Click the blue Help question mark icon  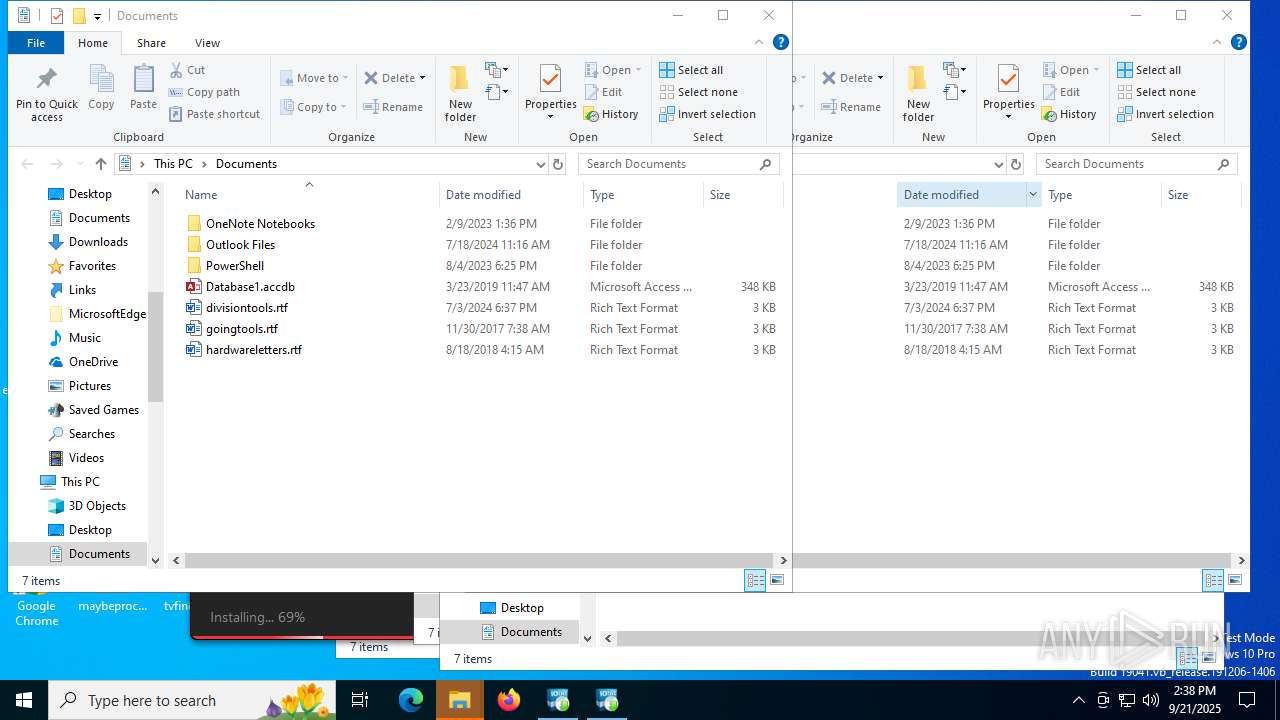click(x=781, y=42)
